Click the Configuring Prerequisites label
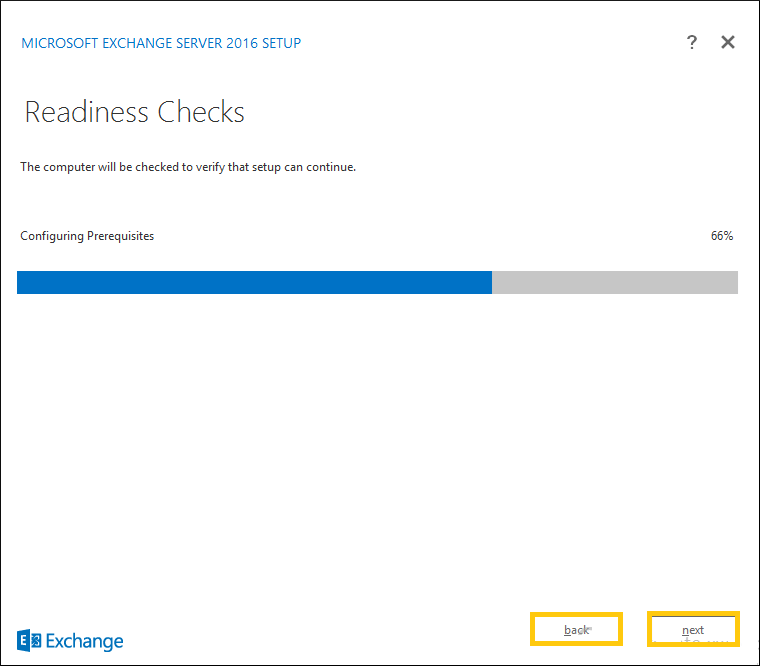The image size is (760, 666). coord(87,236)
